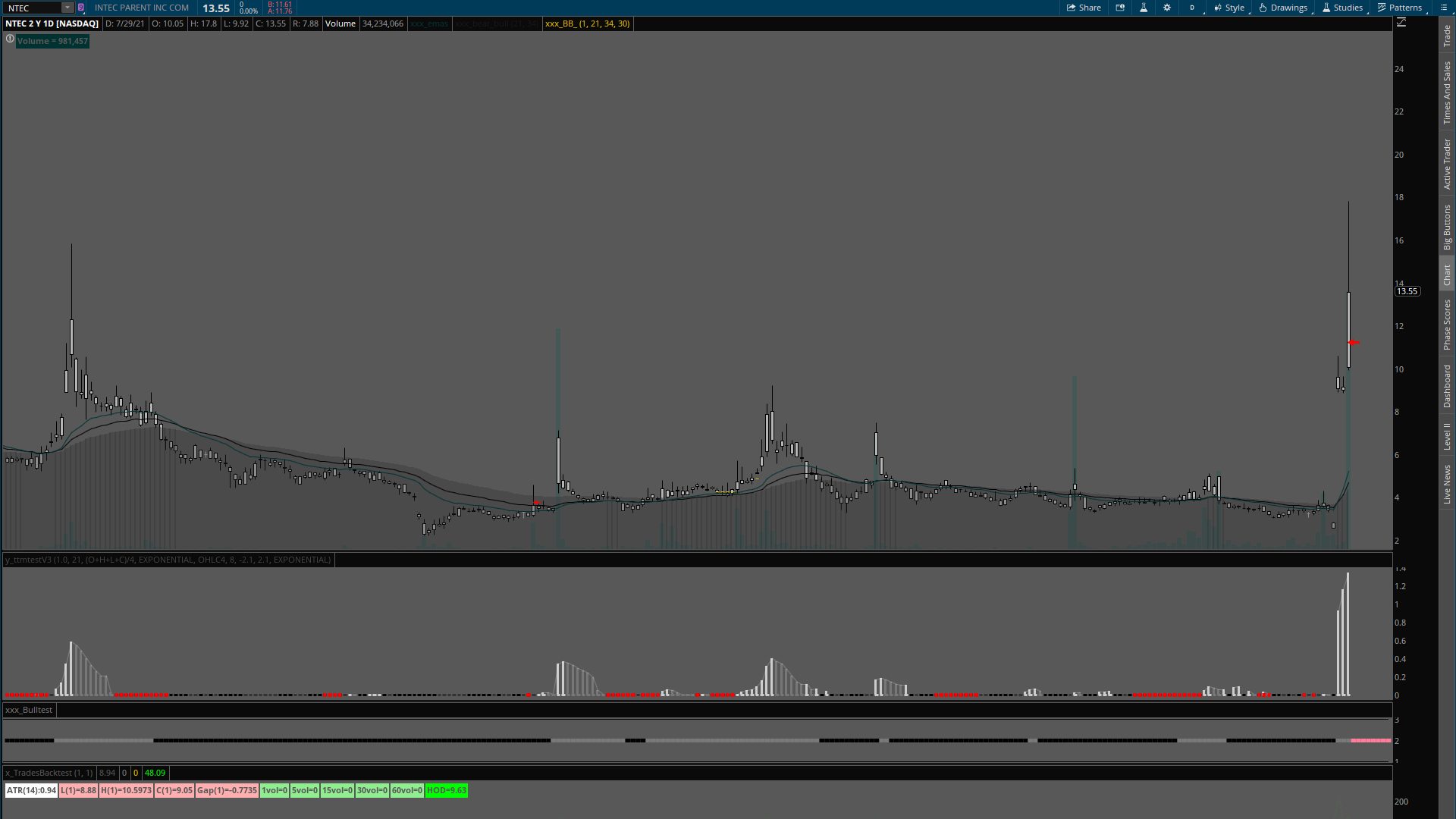
Task: Click the red arrow marker on the chart
Action: click(1354, 343)
